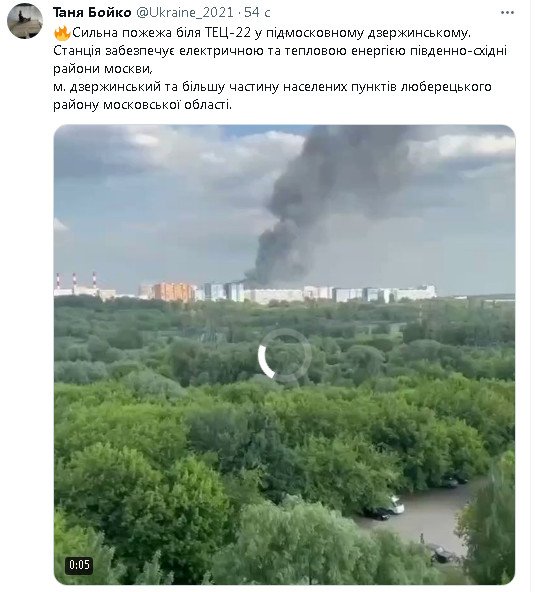Screen dimensions: 541x592
Task: Open the three-dot more options menu
Action: (507, 13)
